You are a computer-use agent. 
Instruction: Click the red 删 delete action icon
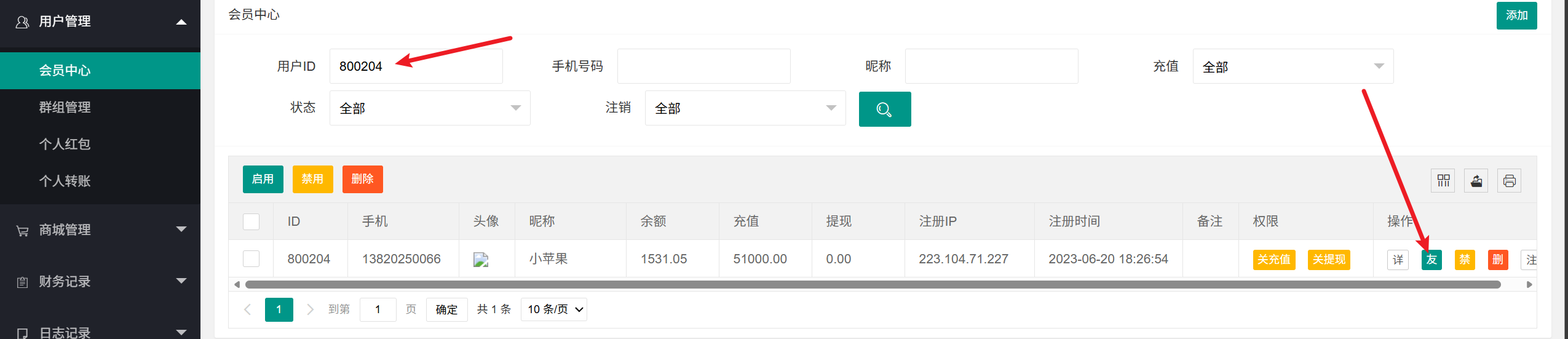click(1498, 260)
